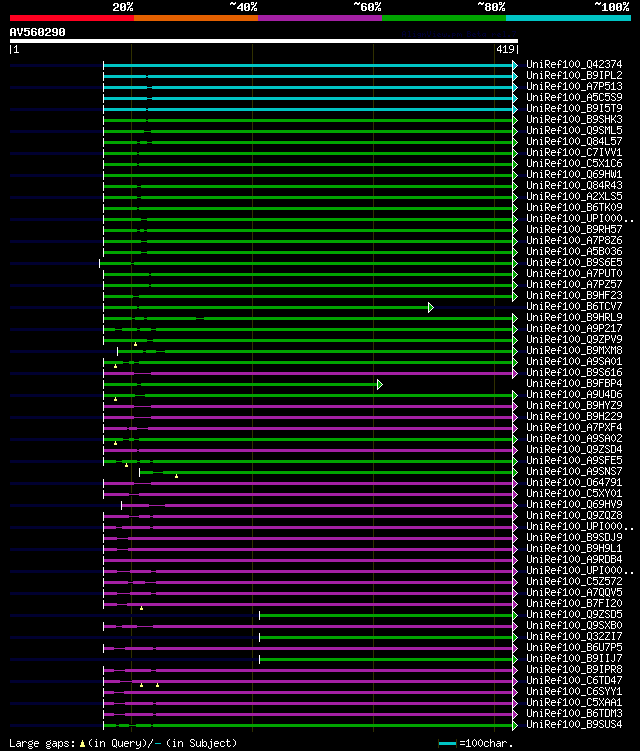Select the UniRef100_B9SUS4 label
640x751 pixels.
(574, 725)
